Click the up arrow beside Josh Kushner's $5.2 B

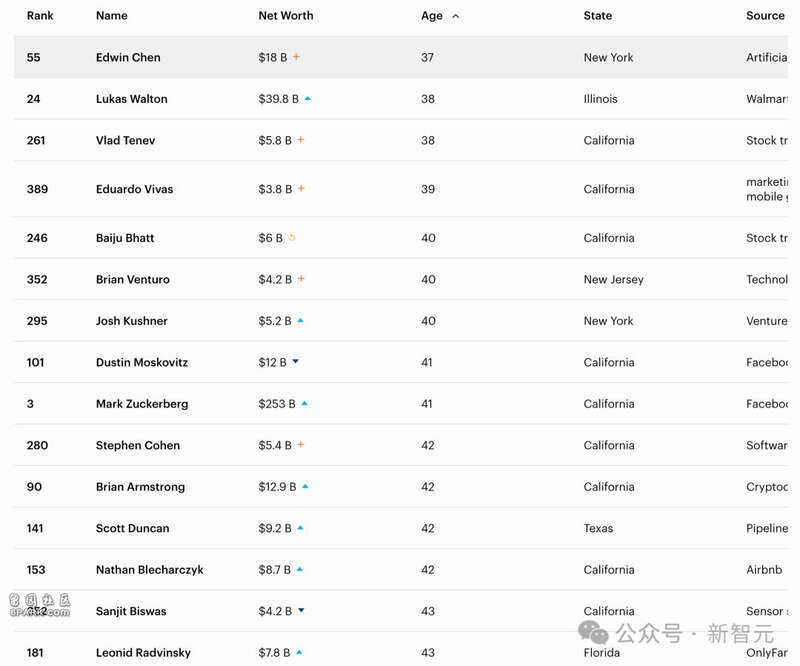301,321
